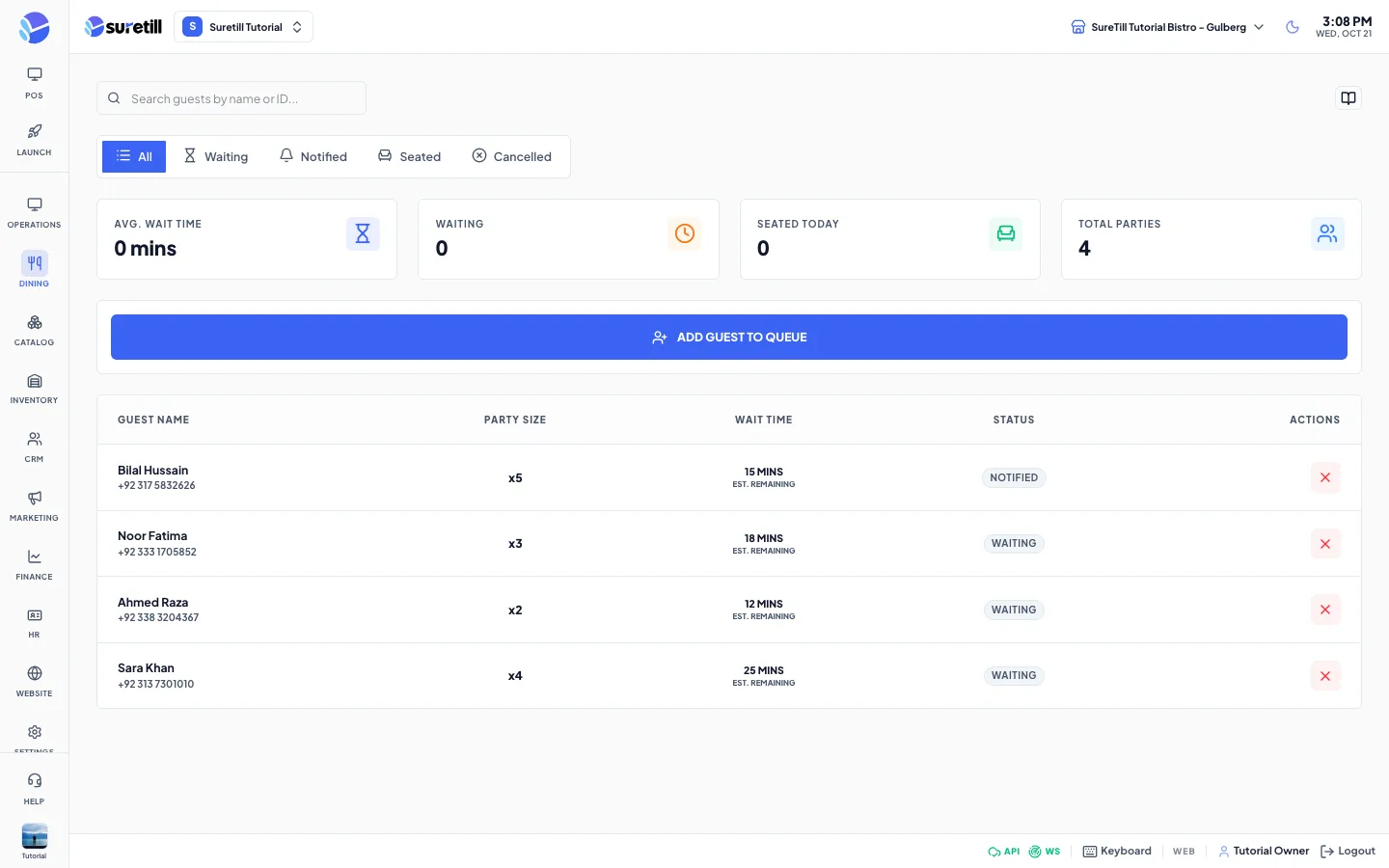Switch to the Notified tab

tap(313, 156)
